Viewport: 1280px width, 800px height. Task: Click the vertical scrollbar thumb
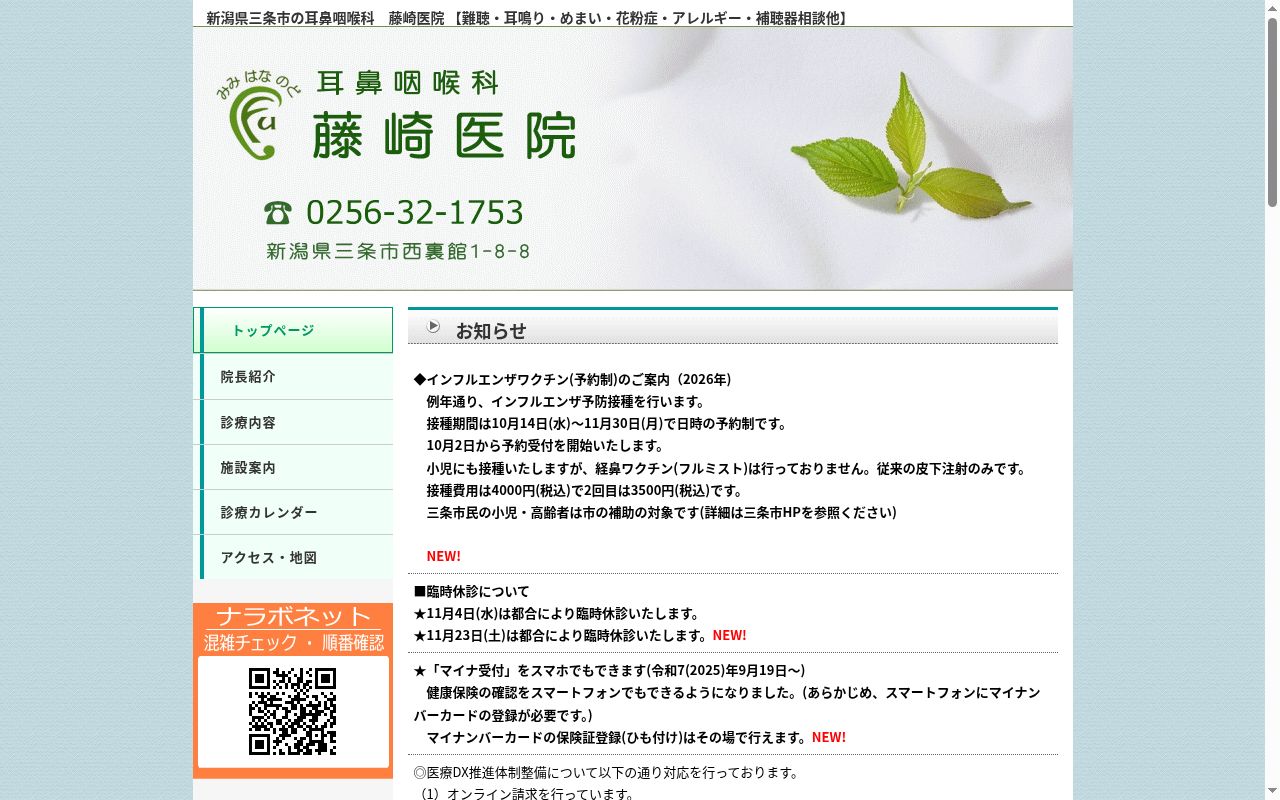pyautogui.click(x=1272, y=110)
